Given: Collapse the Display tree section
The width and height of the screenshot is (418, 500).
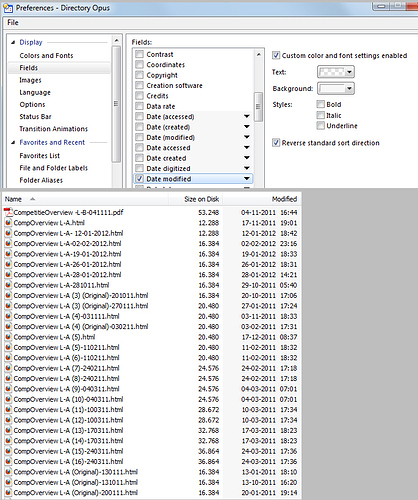Looking at the screenshot, I should 13,42.
